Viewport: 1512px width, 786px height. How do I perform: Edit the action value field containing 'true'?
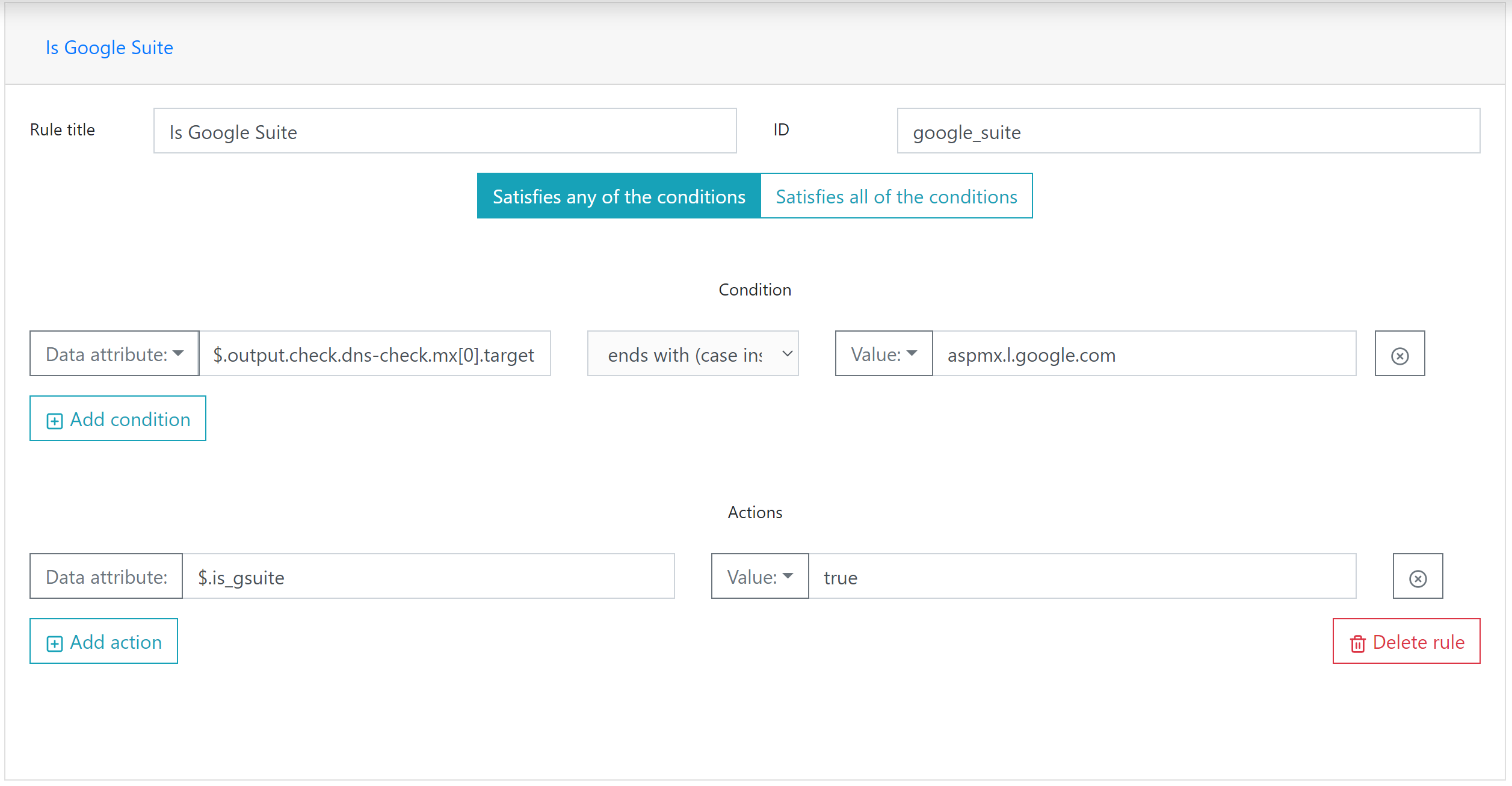point(1082,576)
